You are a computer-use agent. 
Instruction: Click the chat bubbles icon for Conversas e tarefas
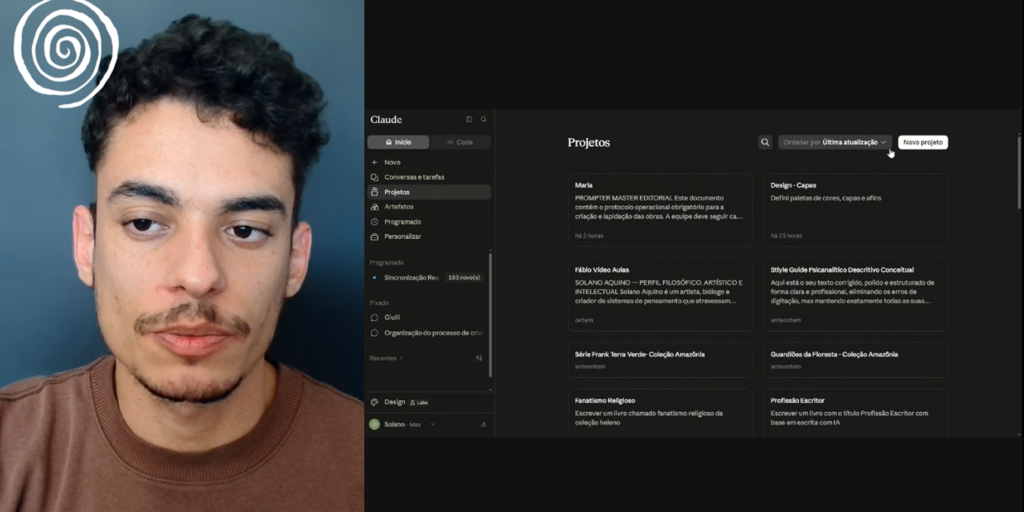pyautogui.click(x=374, y=177)
